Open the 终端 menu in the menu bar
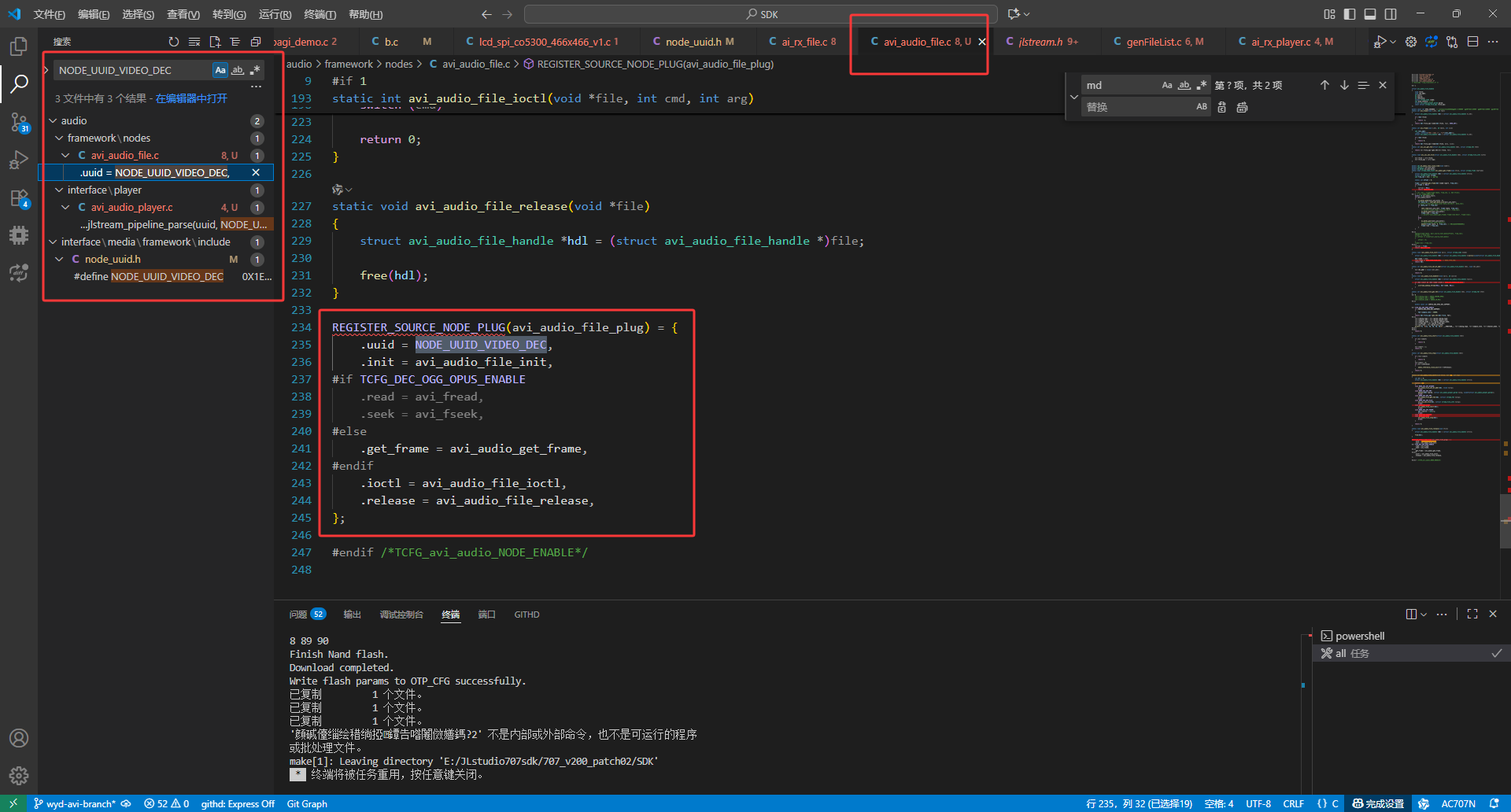Screen dimensions: 1511x812 click(320, 14)
